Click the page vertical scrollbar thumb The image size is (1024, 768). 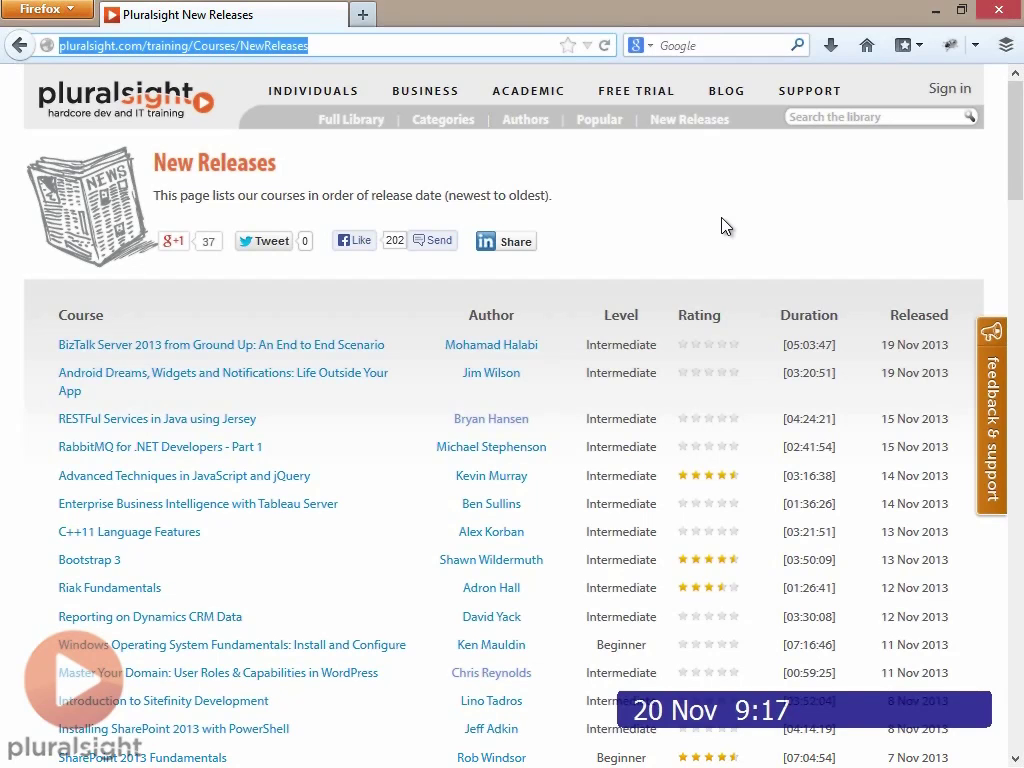point(1016,140)
